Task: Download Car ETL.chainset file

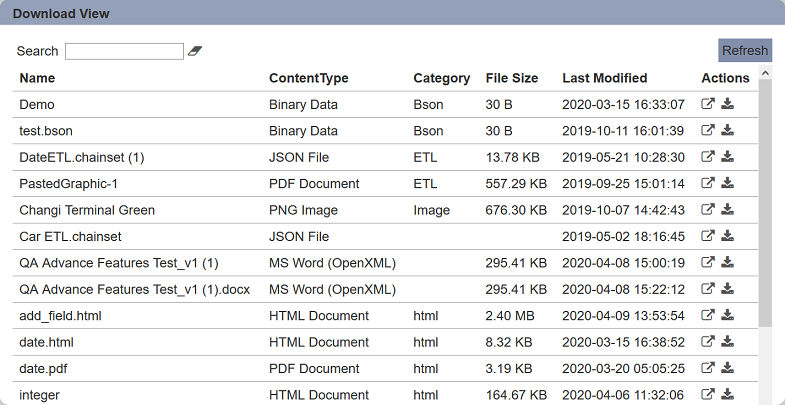Action: pyautogui.click(x=727, y=236)
